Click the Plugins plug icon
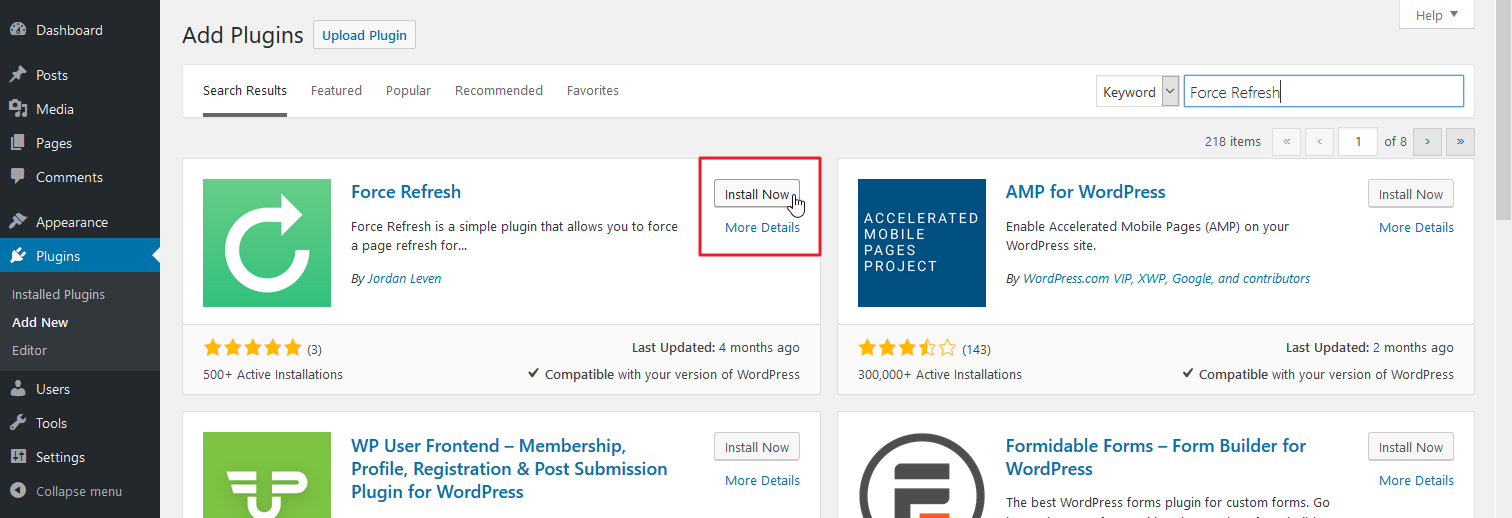1512x518 pixels. coord(18,256)
